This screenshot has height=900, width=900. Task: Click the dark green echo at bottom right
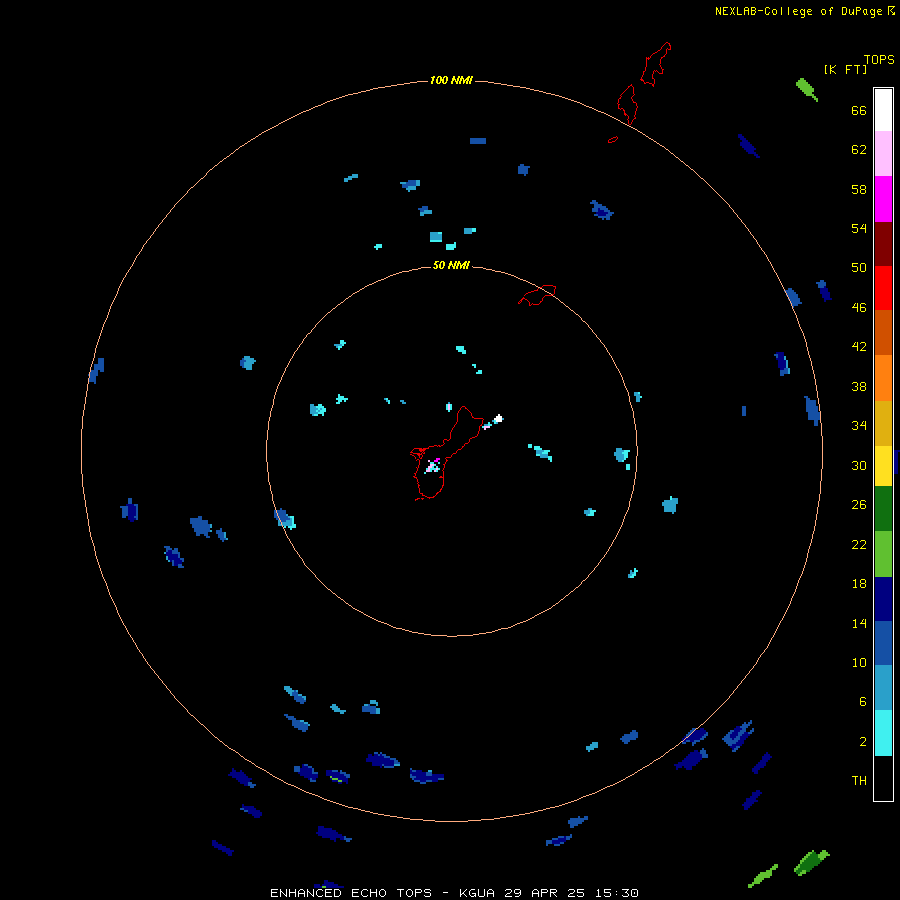(x=811, y=862)
